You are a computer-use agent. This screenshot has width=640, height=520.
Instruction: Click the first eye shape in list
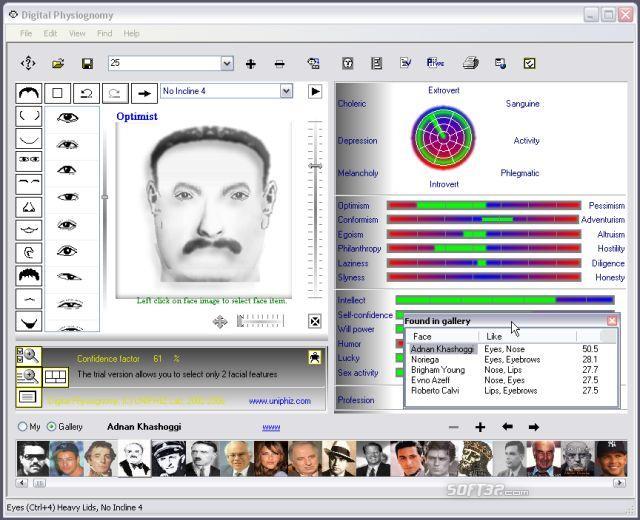(68, 118)
